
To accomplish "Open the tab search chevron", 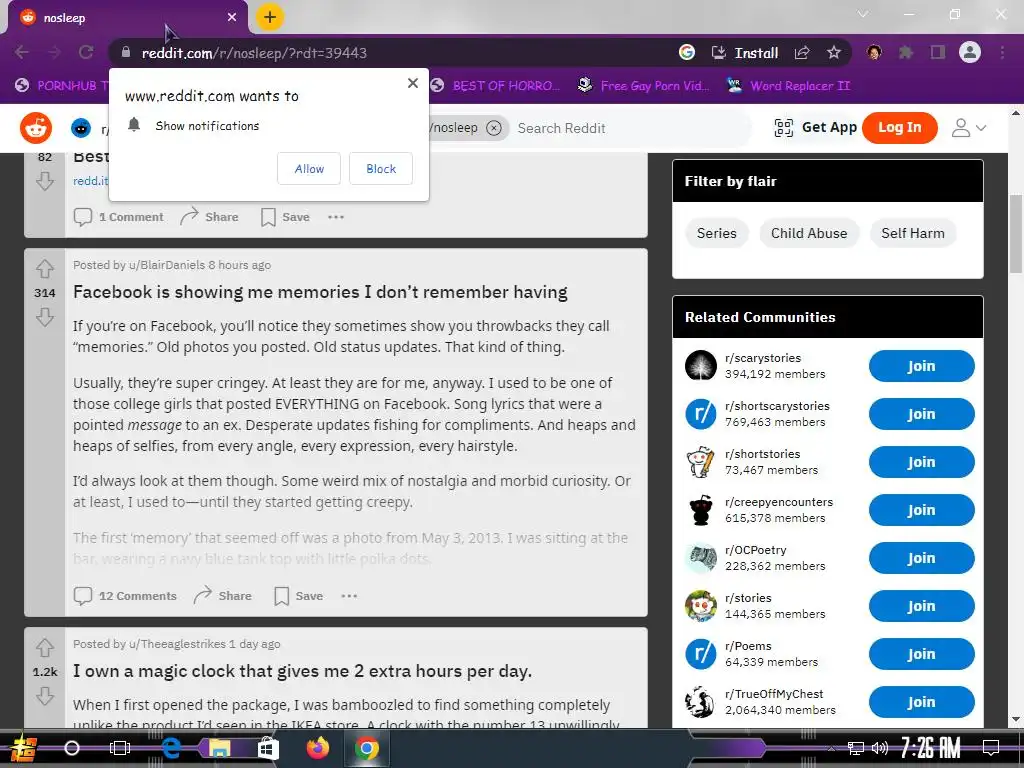I will click(x=863, y=14).
